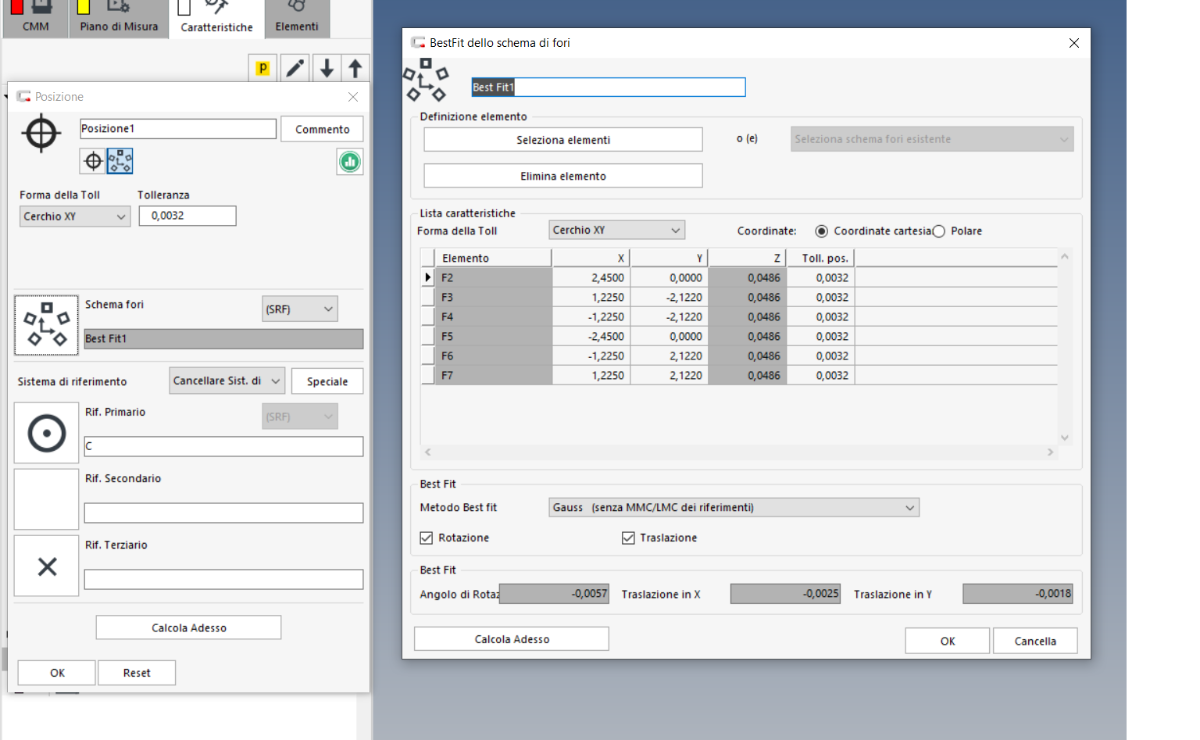This screenshot has height=740, width=1200.
Task: Click the move up arrow icon
Action: click(355, 68)
